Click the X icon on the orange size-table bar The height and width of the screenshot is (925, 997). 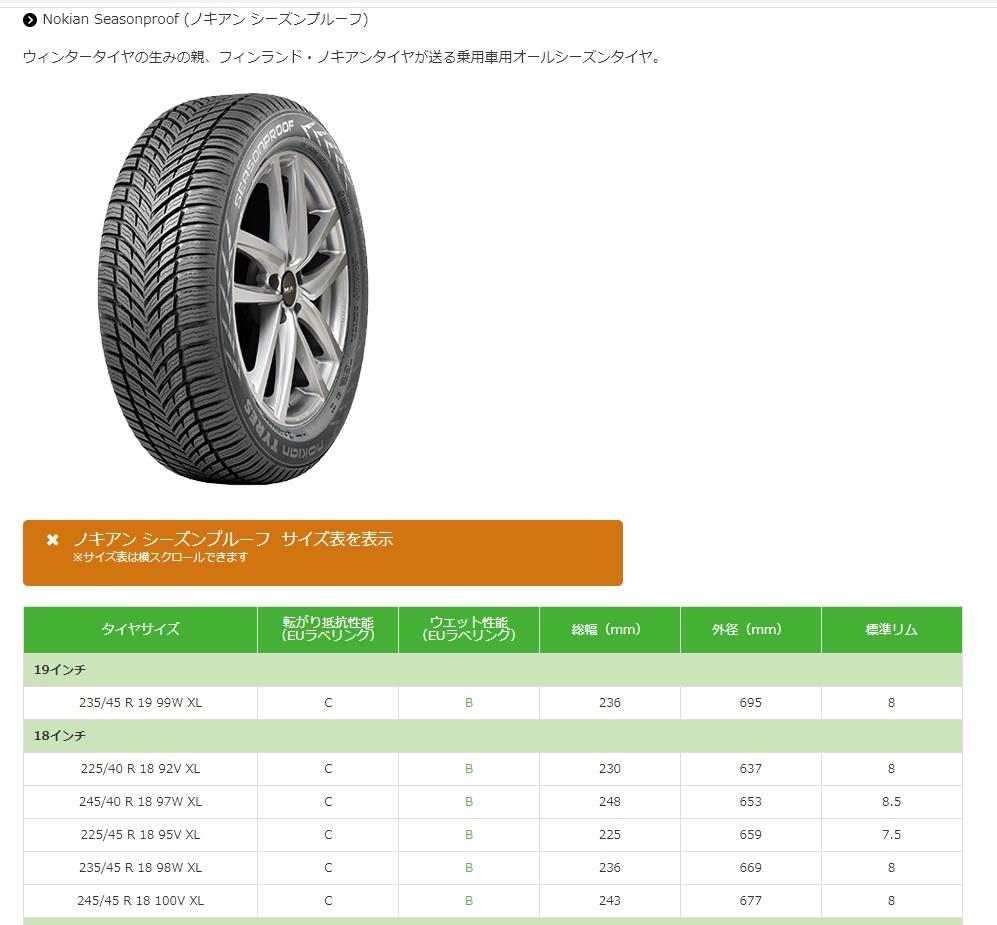point(53,540)
